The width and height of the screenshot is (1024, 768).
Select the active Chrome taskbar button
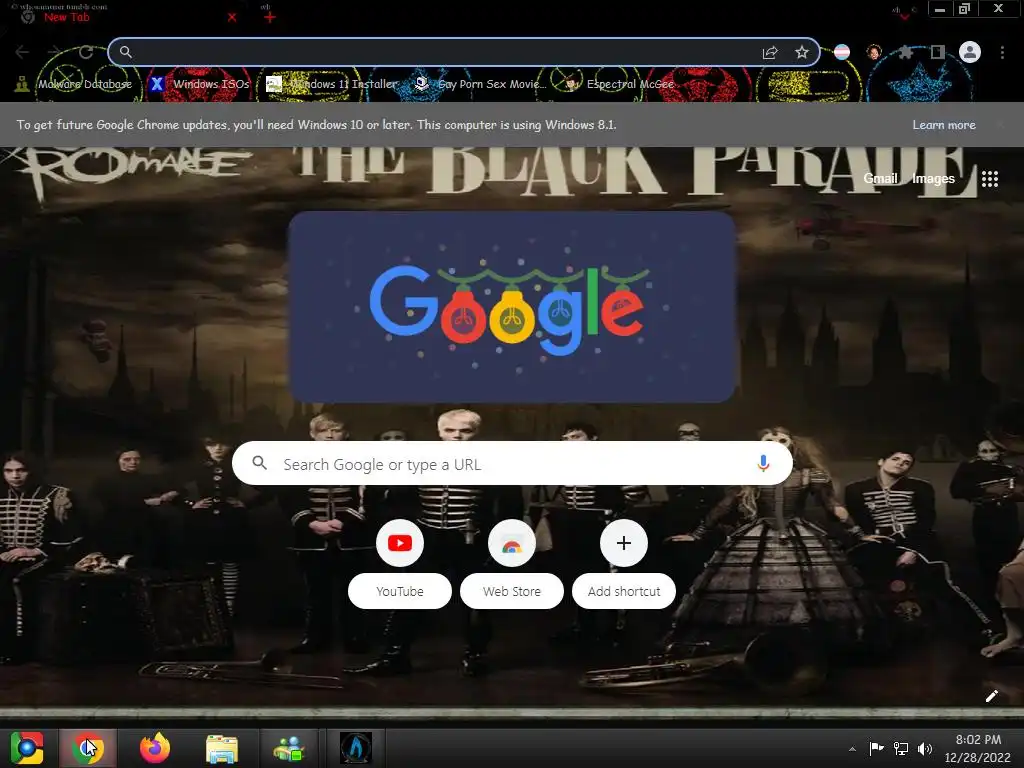[x=88, y=748]
